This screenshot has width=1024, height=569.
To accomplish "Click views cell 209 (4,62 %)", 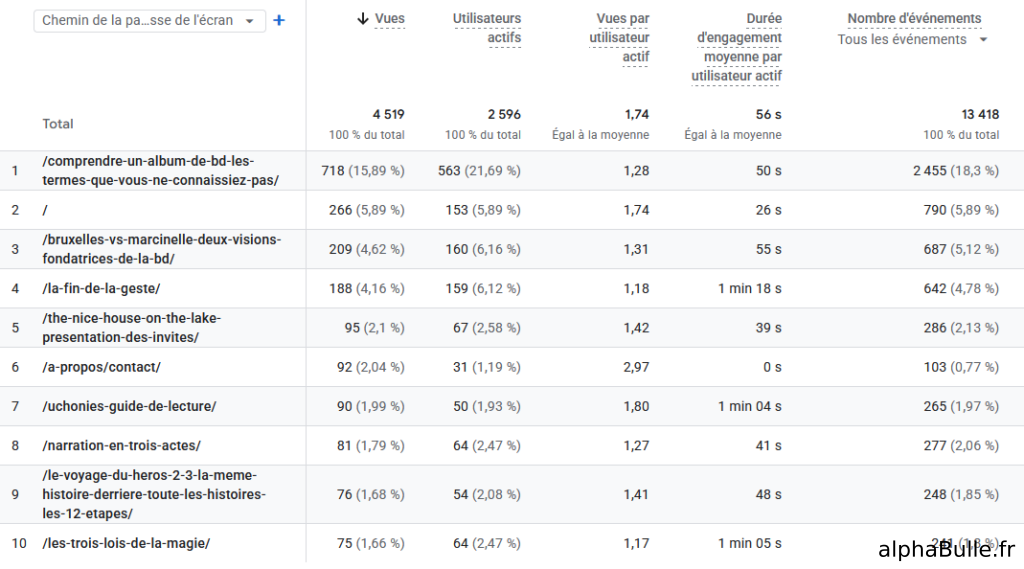I will [366, 250].
